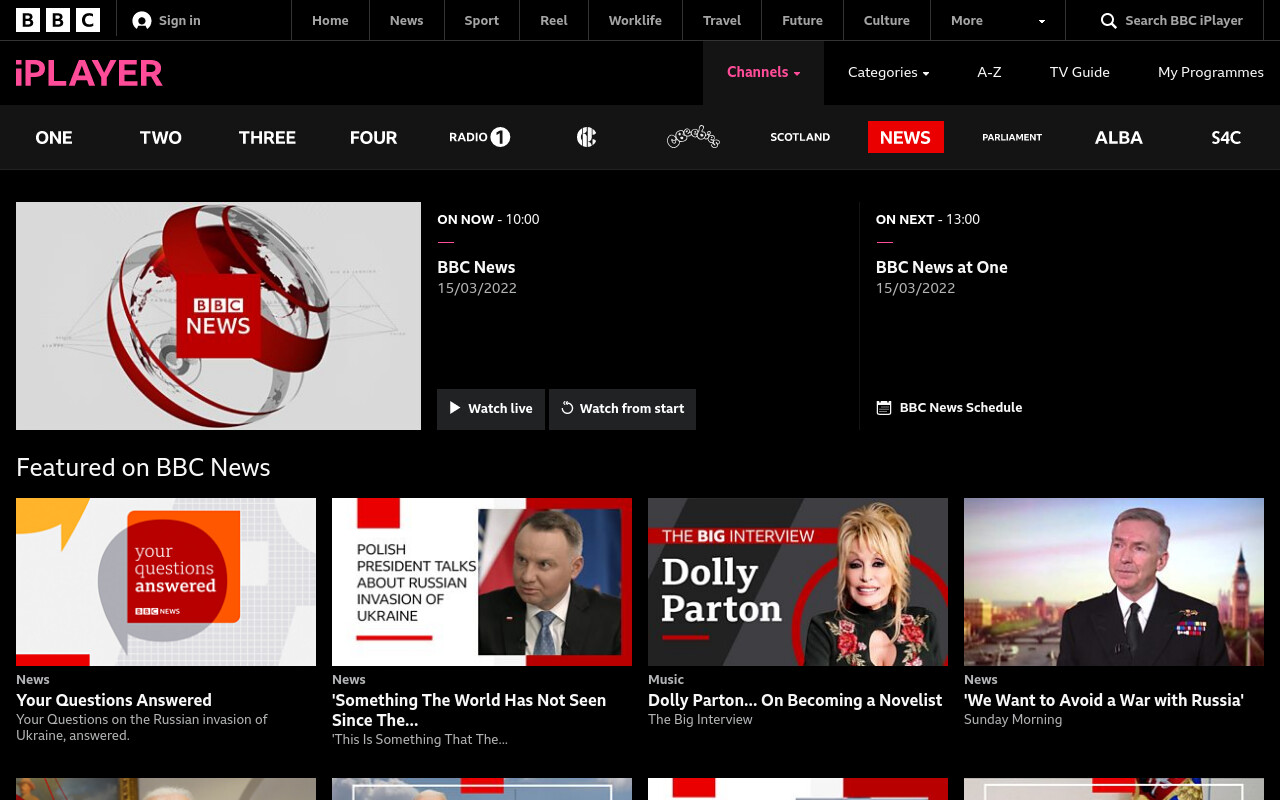Open the Sunday Morning naval officer thumbnail
1280x800 pixels.
click(x=1114, y=582)
